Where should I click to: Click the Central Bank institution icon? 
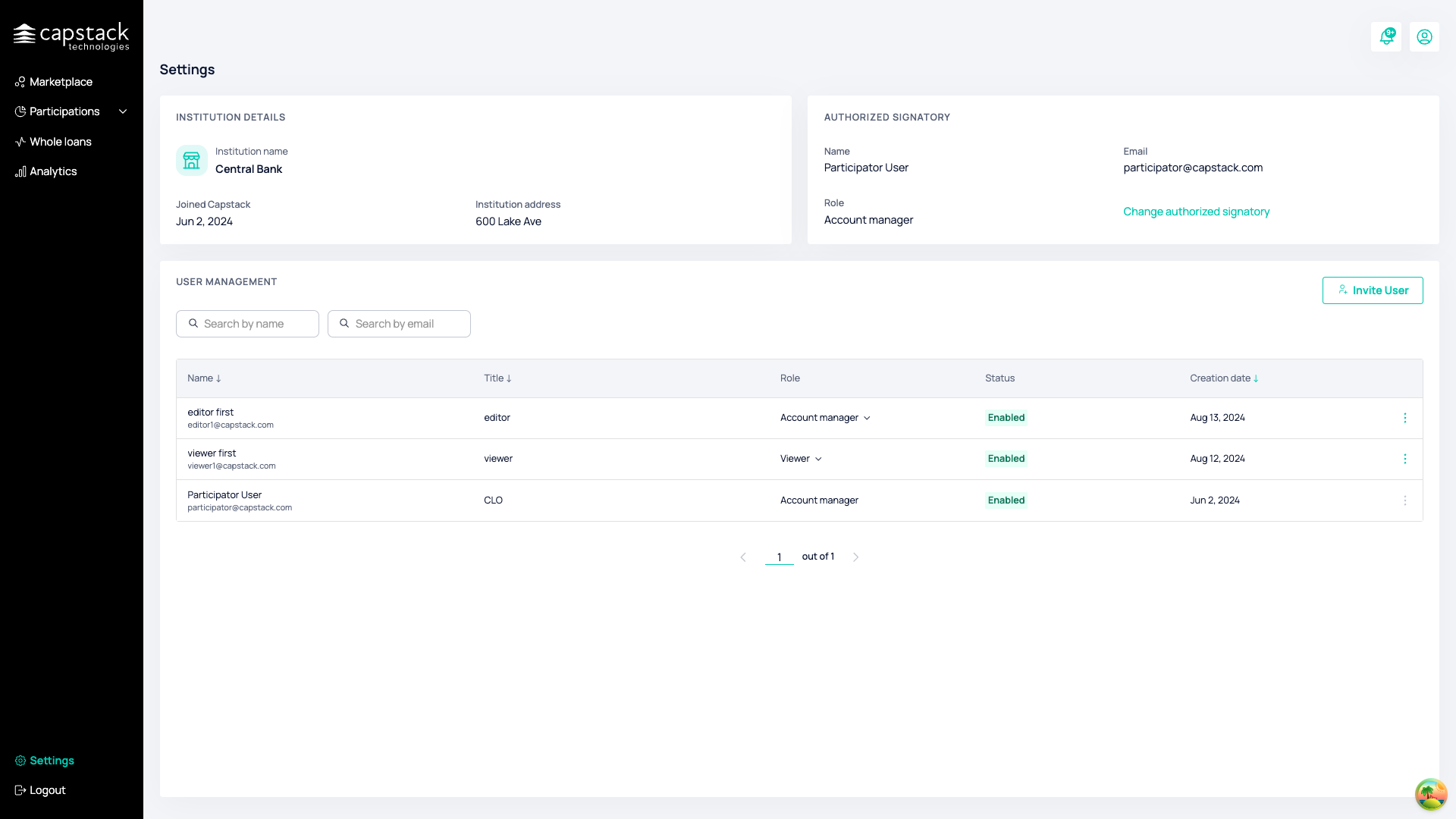(x=192, y=161)
